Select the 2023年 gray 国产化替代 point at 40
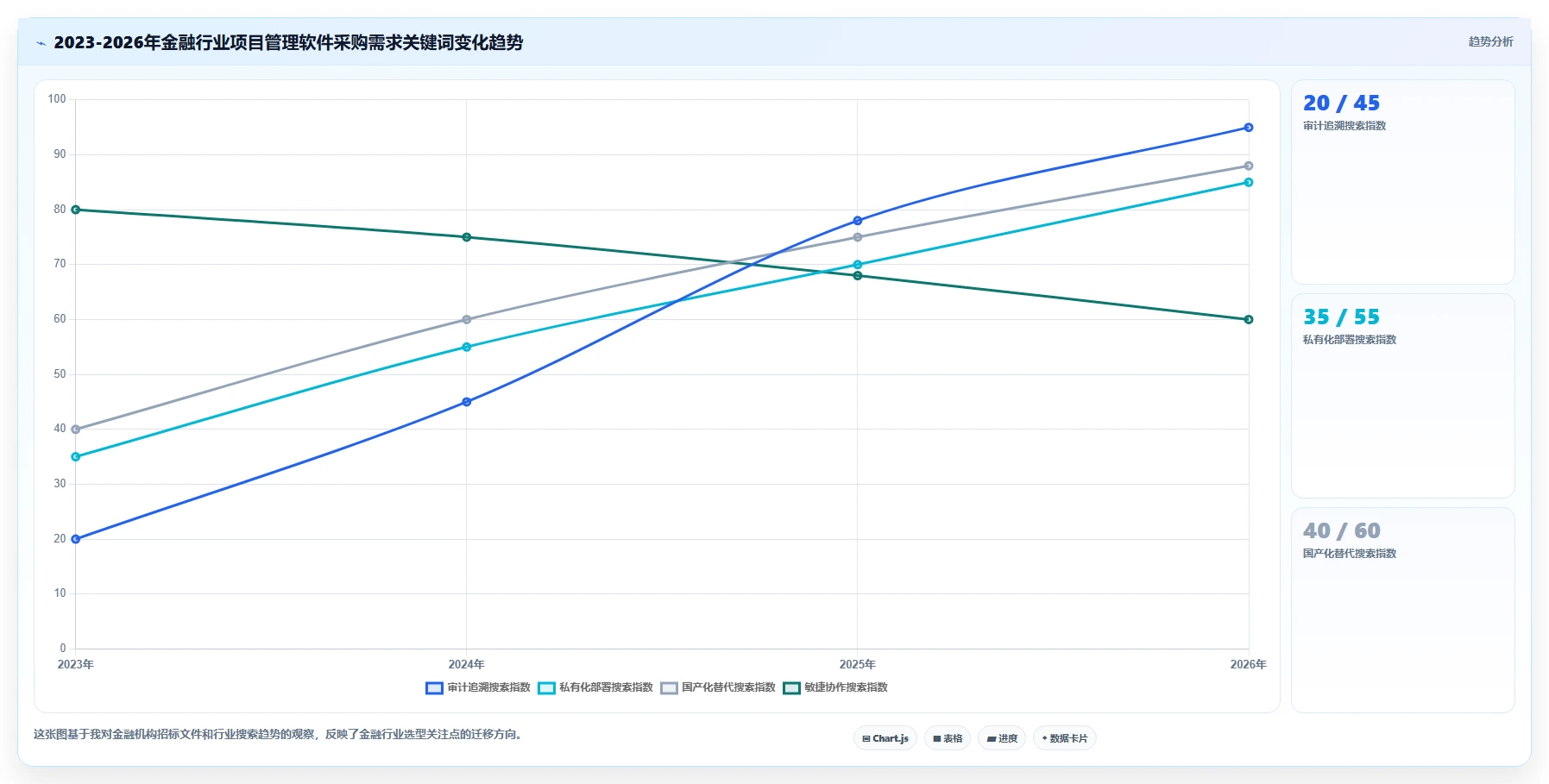Viewport: 1549px width, 784px height. click(76, 430)
